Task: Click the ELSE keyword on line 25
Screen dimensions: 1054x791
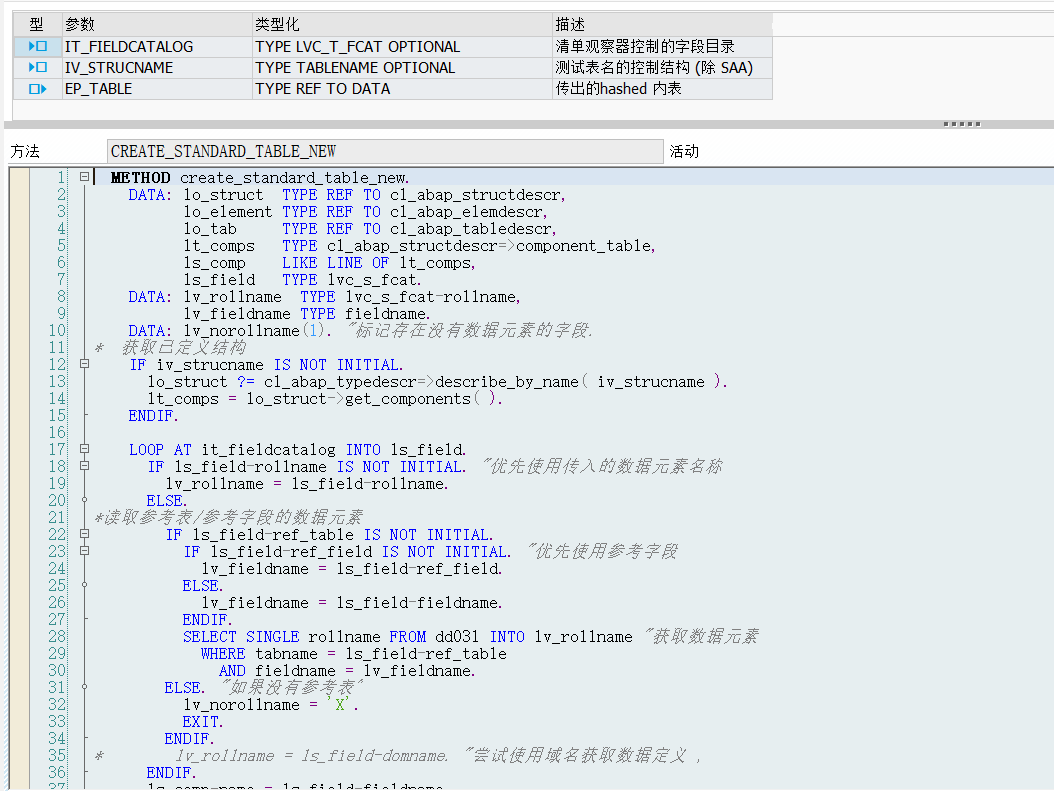Action: coord(202,586)
